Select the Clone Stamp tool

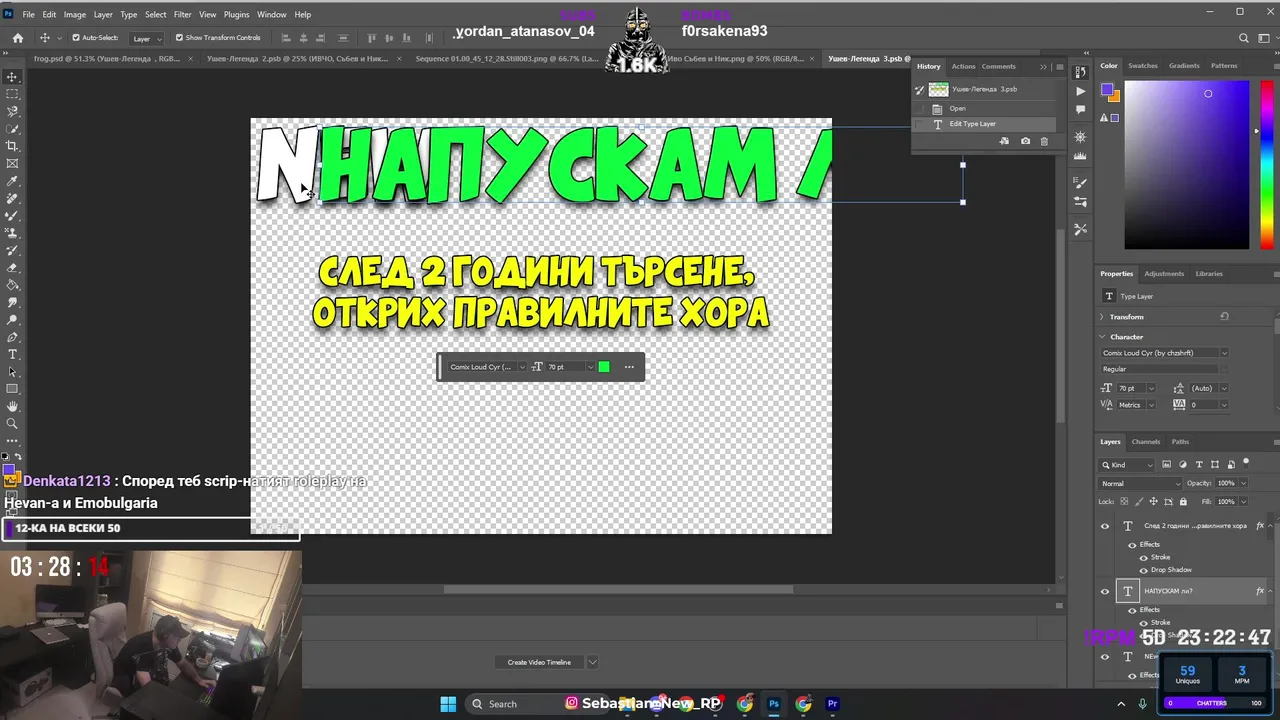12,233
